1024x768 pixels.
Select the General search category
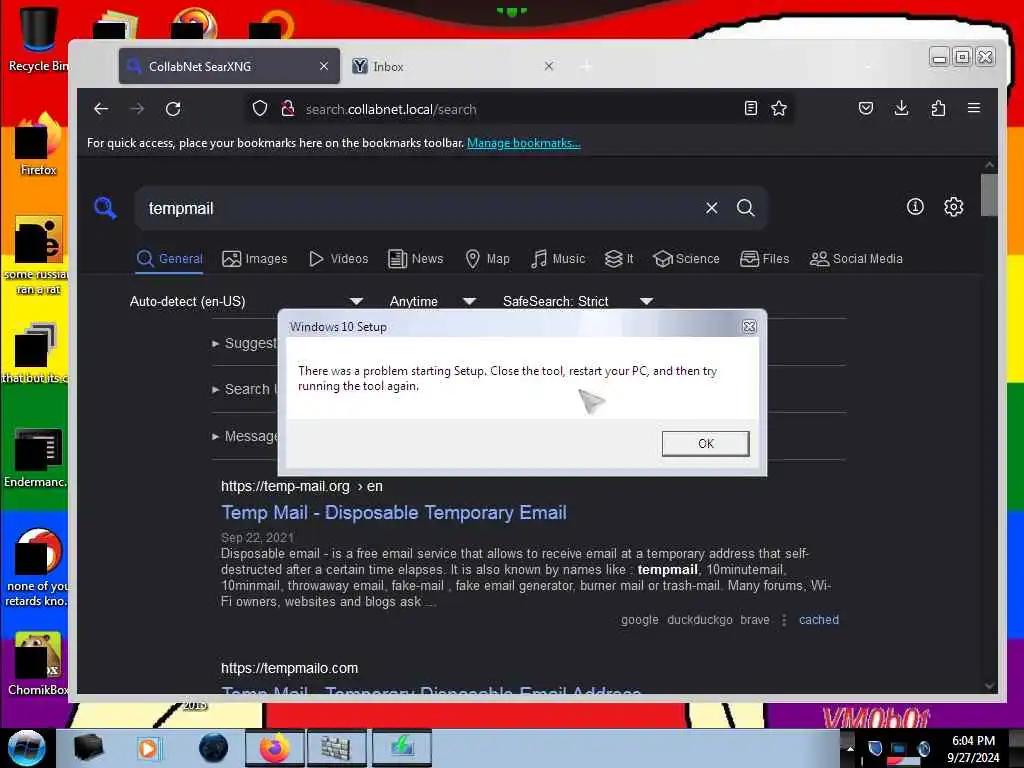click(x=170, y=259)
